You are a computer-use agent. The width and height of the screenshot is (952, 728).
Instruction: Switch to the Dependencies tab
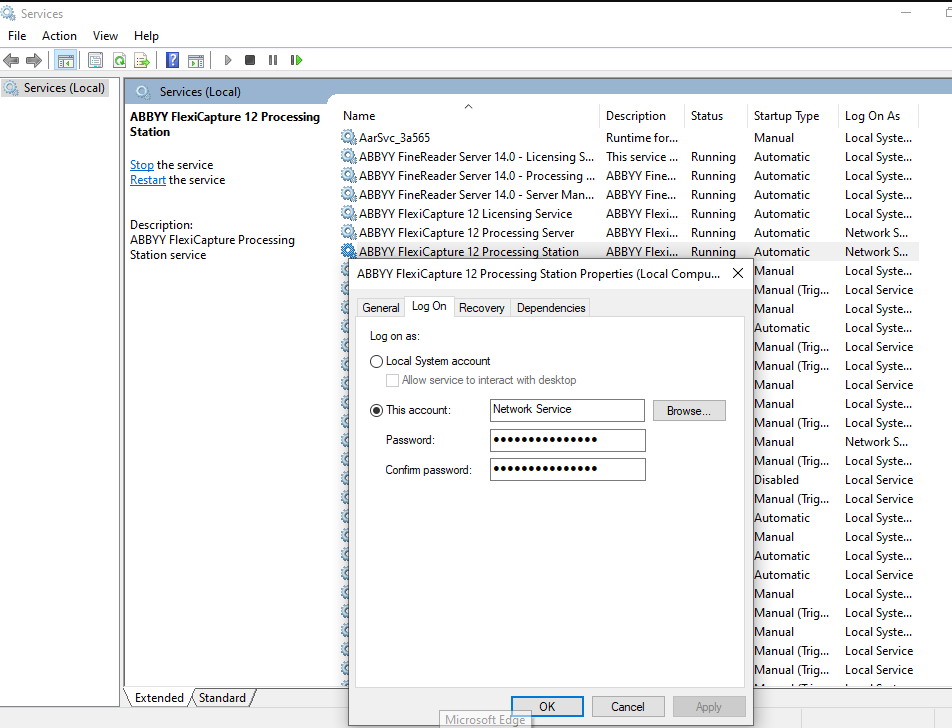tap(551, 308)
